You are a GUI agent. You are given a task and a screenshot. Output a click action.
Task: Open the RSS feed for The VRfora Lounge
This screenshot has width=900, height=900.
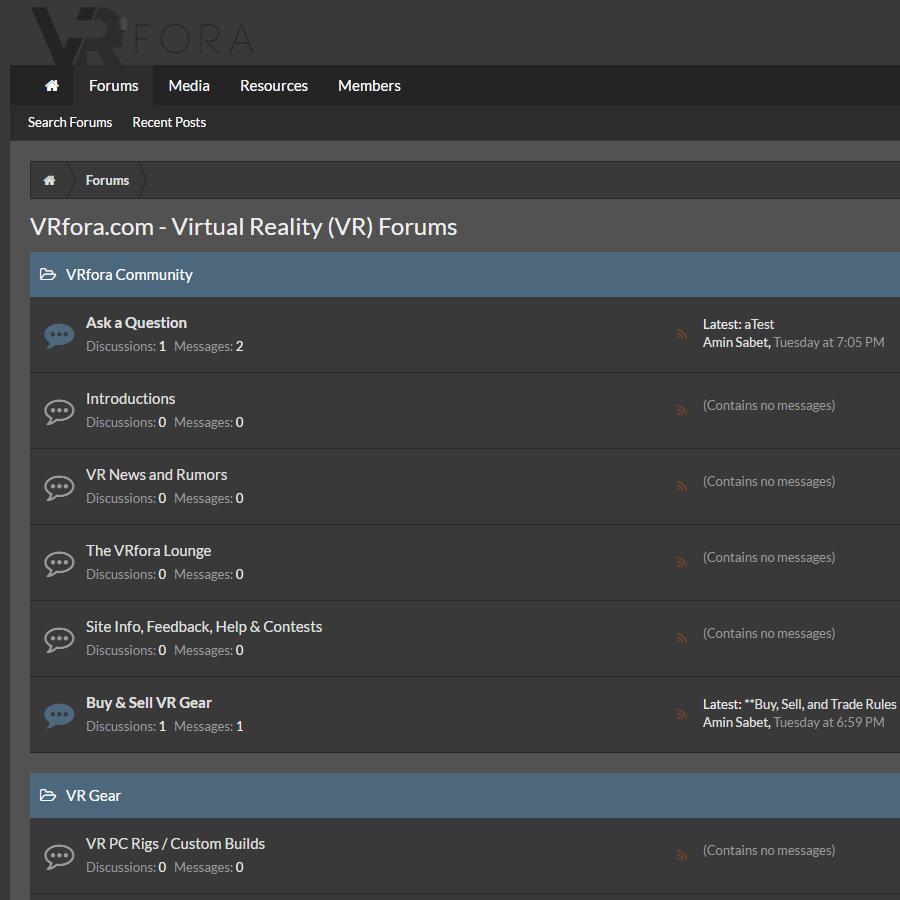682,562
